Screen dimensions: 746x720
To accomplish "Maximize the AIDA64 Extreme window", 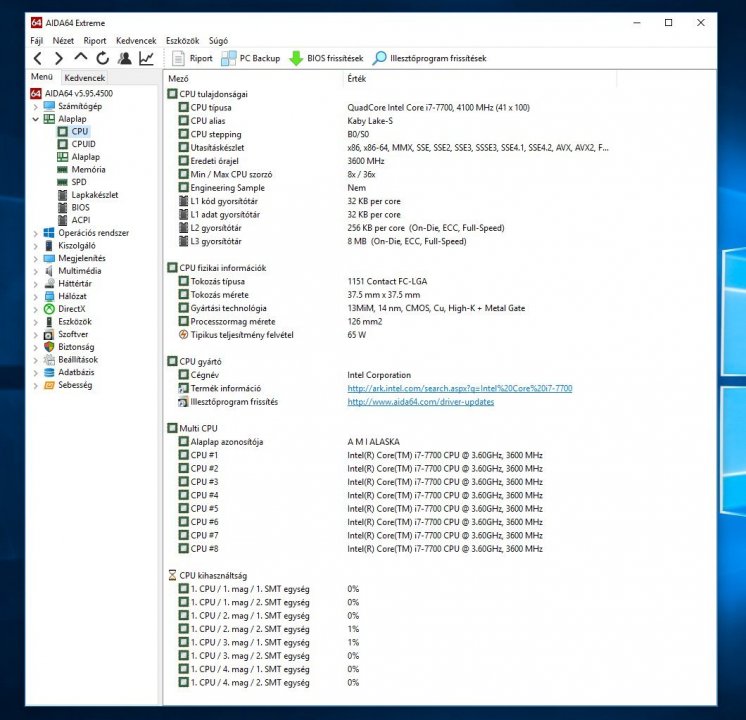I will (668, 22).
